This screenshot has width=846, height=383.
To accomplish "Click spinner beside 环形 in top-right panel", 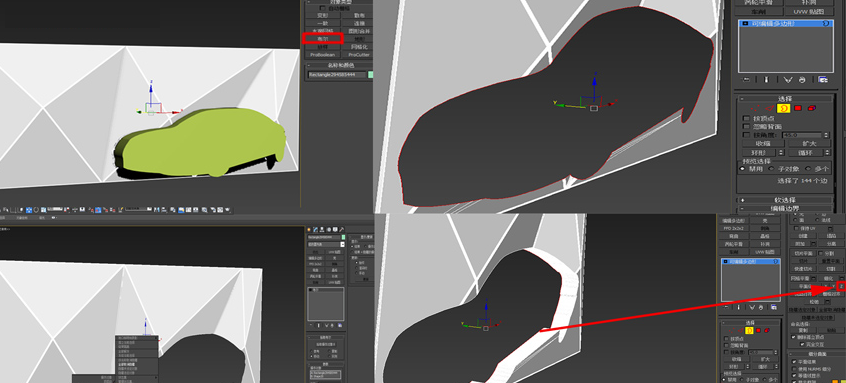I will pos(781,153).
